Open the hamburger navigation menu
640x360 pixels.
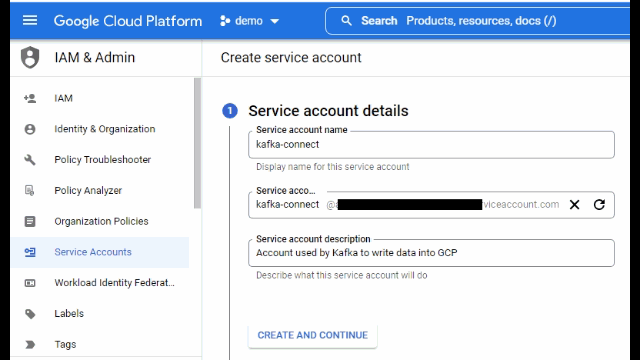coord(30,20)
